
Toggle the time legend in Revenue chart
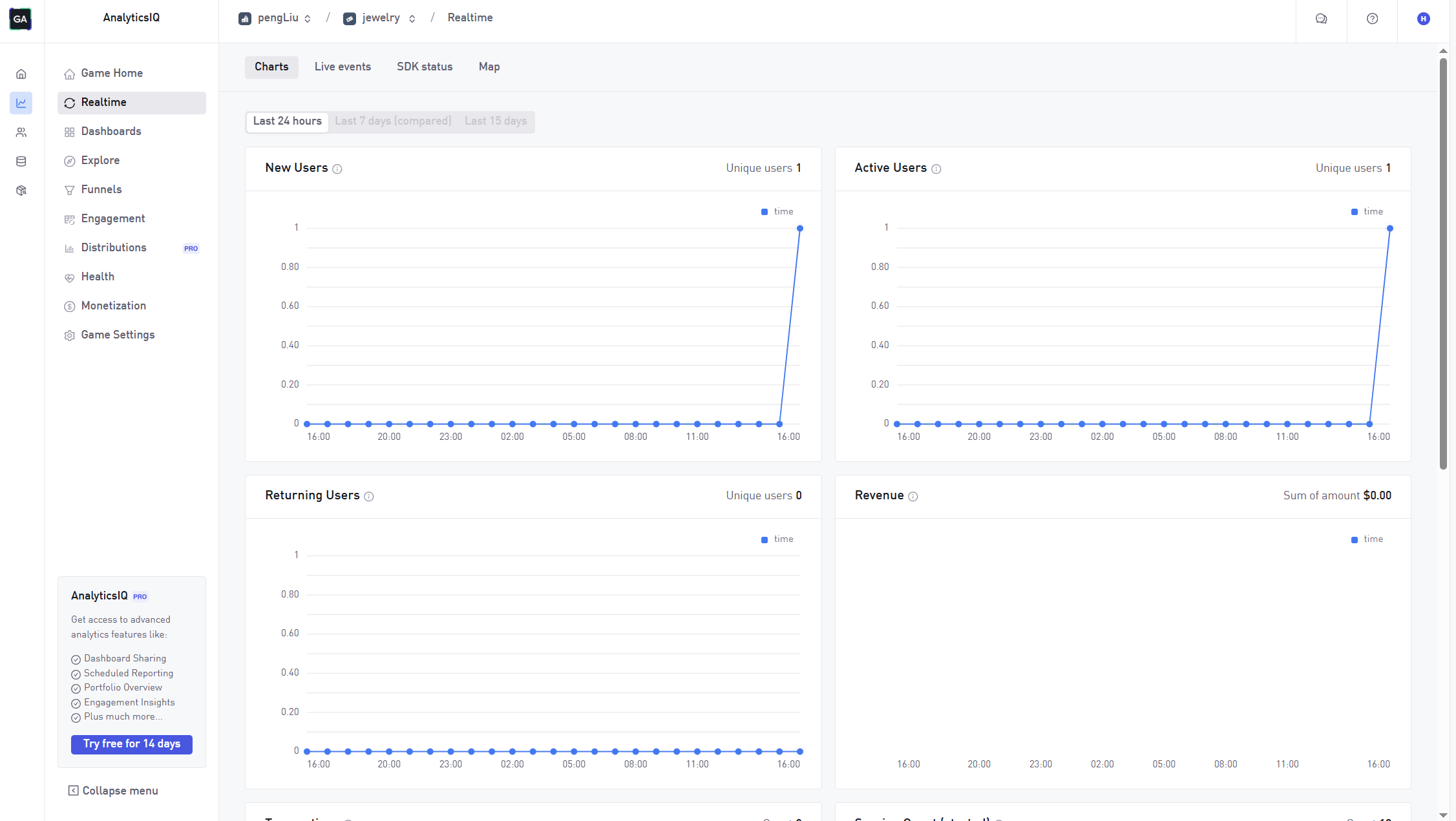point(1367,539)
